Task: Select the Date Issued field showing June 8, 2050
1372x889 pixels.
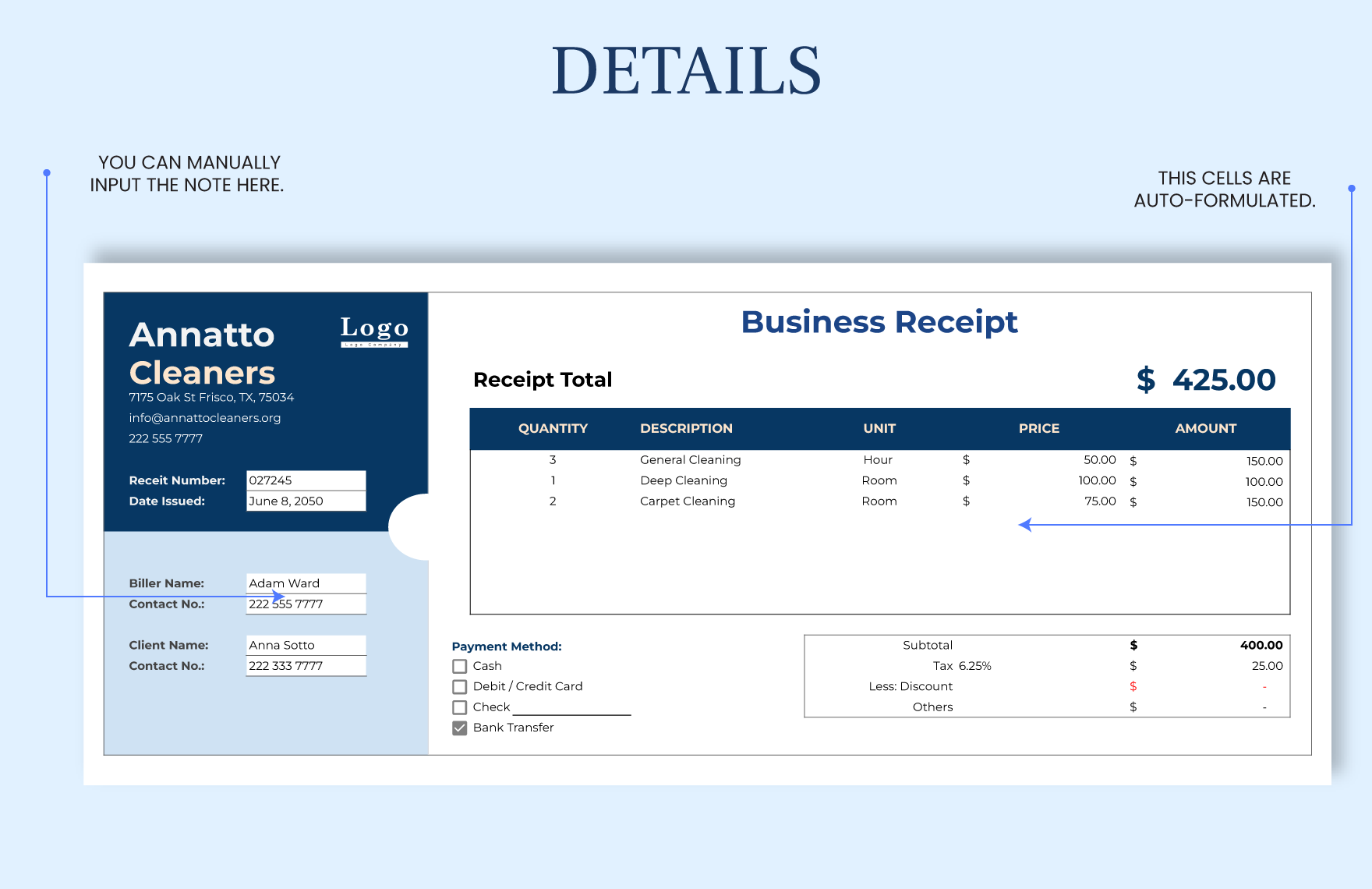Action: click(306, 501)
